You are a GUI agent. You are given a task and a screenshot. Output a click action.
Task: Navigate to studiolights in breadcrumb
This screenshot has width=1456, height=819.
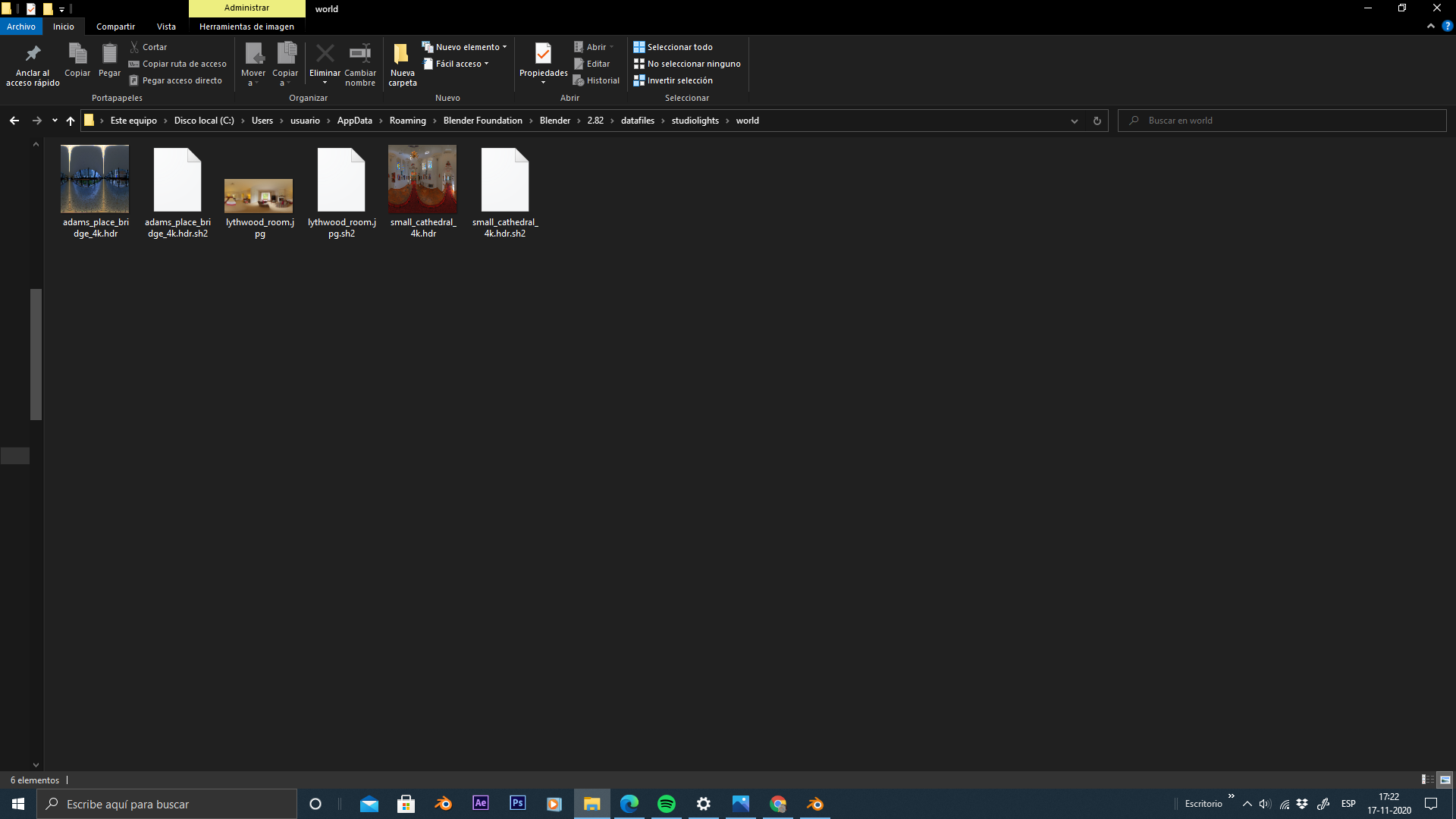tap(695, 121)
